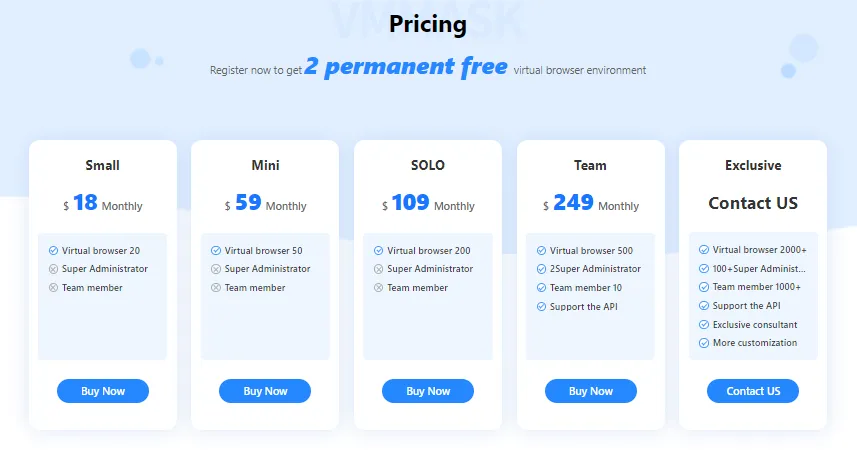Click the $109 Monthly price
The width and height of the screenshot is (857, 467).
pyautogui.click(x=428, y=204)
